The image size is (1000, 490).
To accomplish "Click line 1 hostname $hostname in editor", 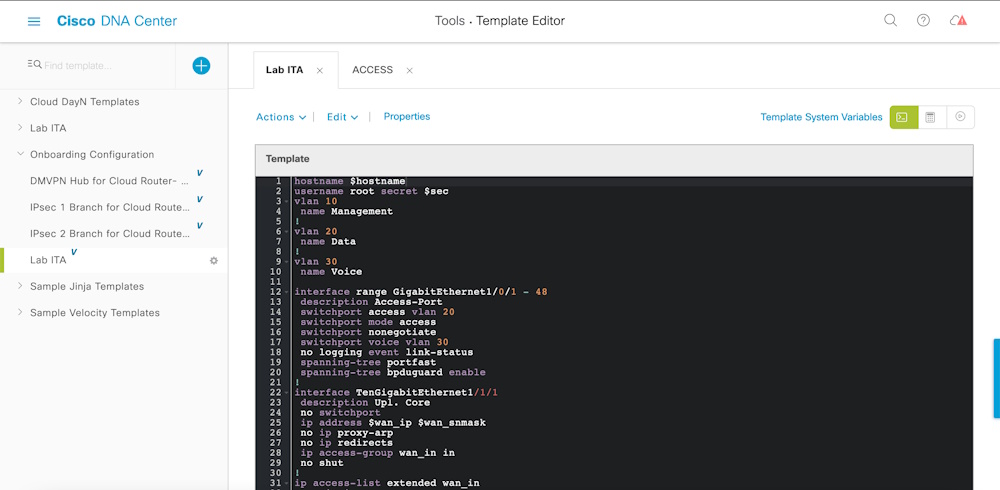I will (x=349, y=181).
